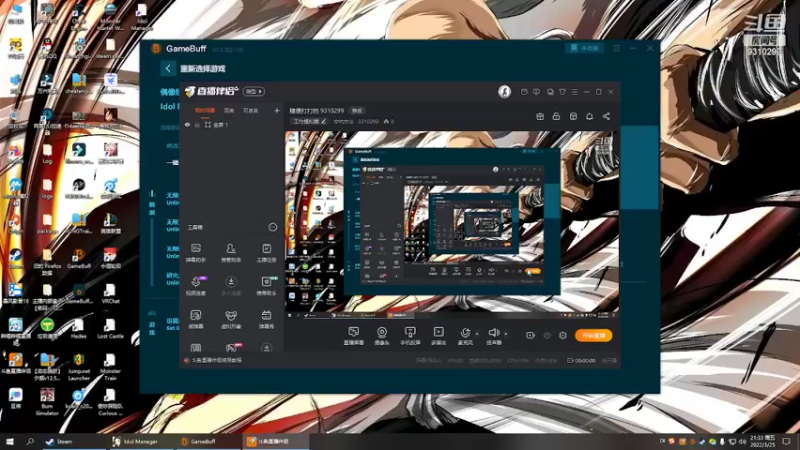800x450 pixels.
Task: Click the record video icon near start button
Action: [530, 336]
